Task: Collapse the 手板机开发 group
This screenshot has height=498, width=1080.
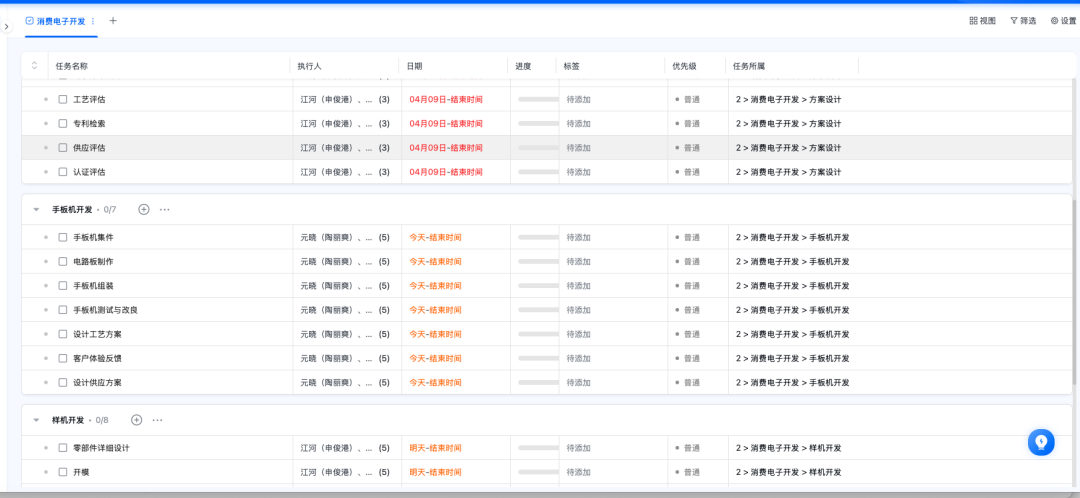Action: tap(37, 210)
